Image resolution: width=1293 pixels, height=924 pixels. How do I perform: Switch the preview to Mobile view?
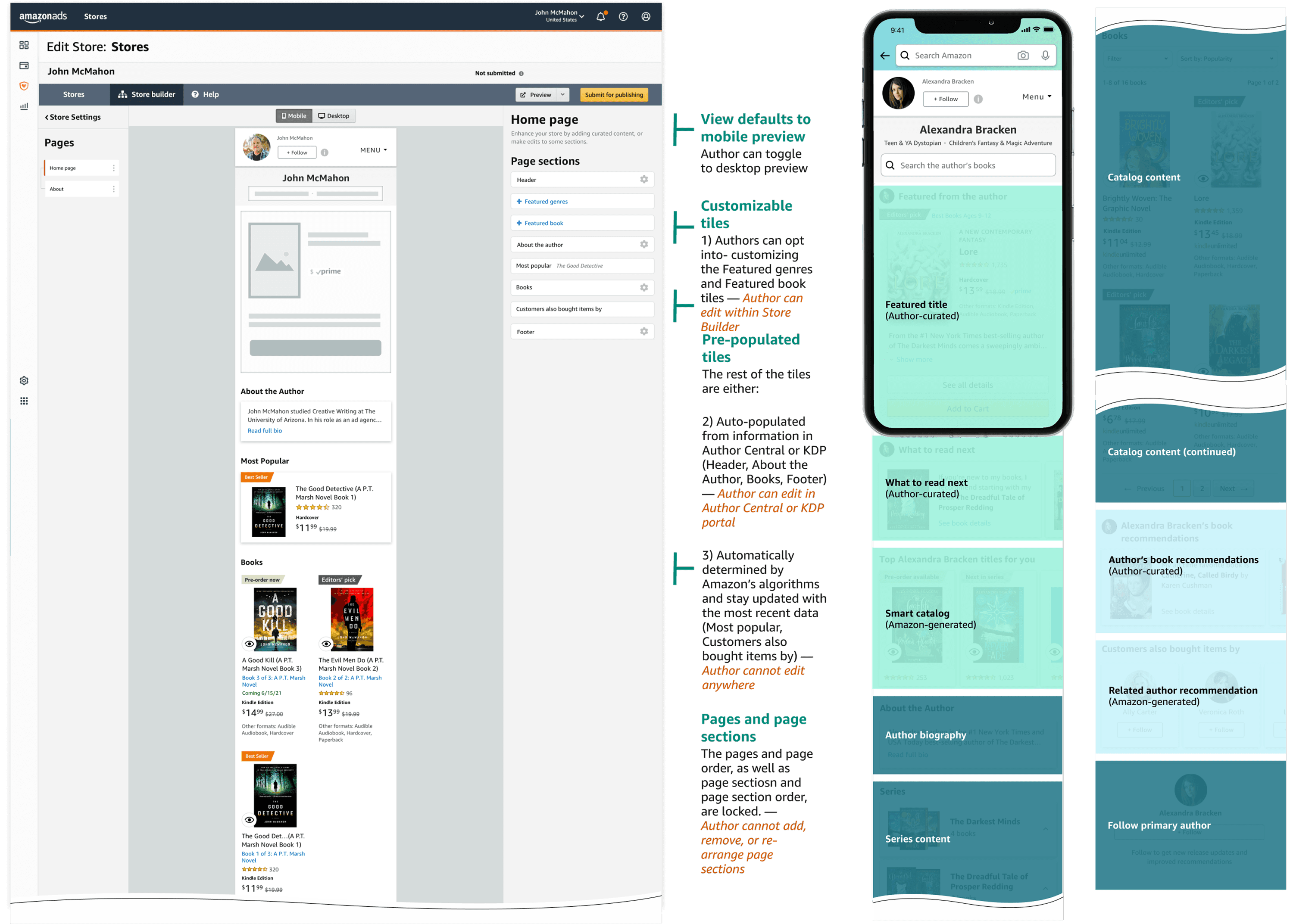pyautogui.click(x=294, y=115)
